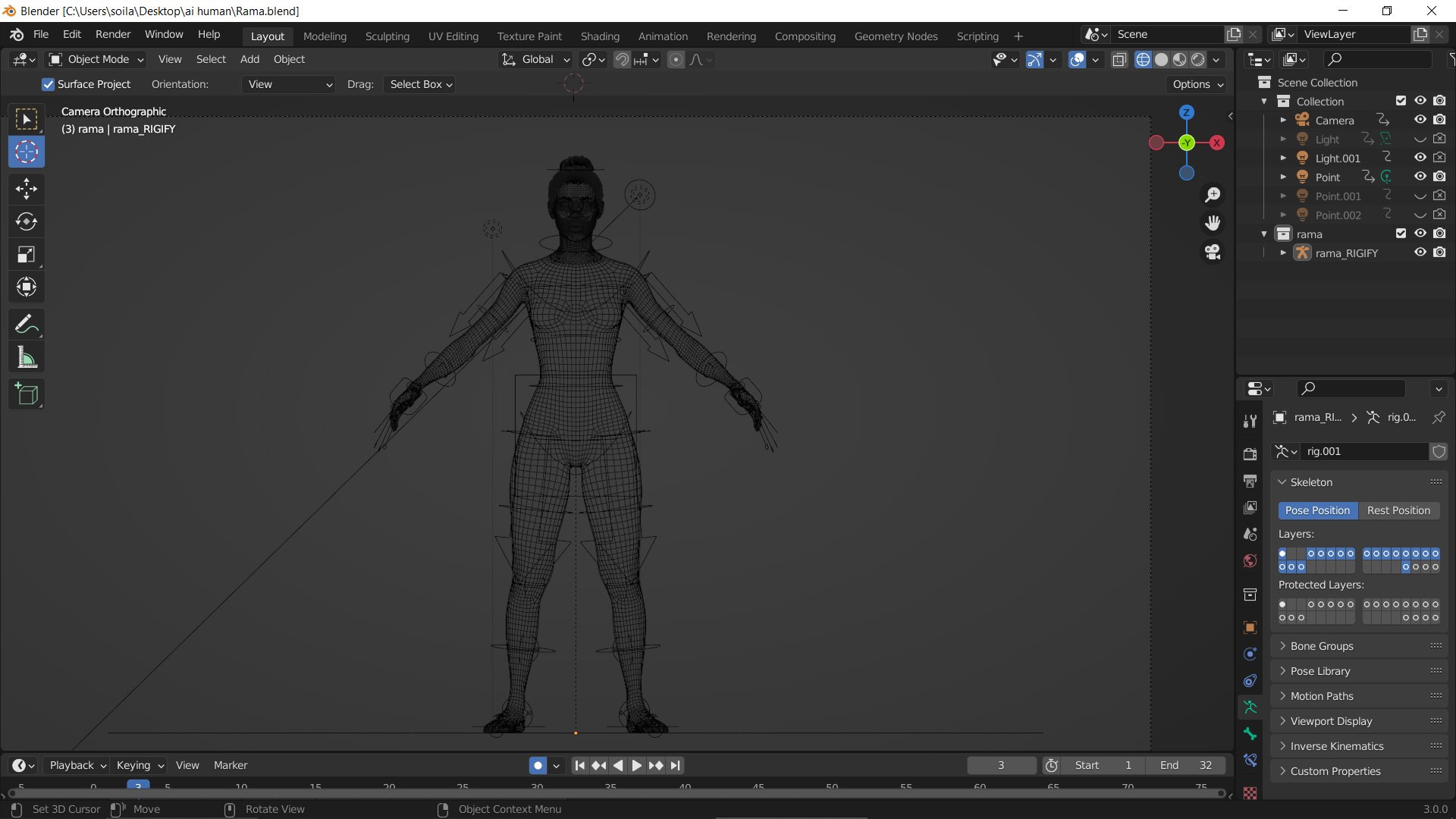Screen dimensions: 1456x819
Task: Click the pan view hand icon
Action: pyautogui.click(x=1213, y=224)
